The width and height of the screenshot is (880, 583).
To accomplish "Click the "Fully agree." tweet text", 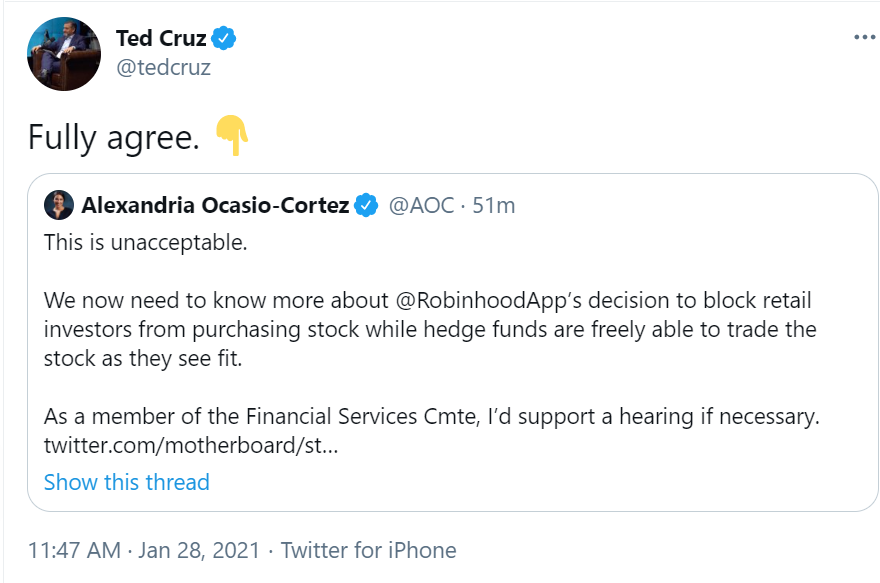I will 114,137.
